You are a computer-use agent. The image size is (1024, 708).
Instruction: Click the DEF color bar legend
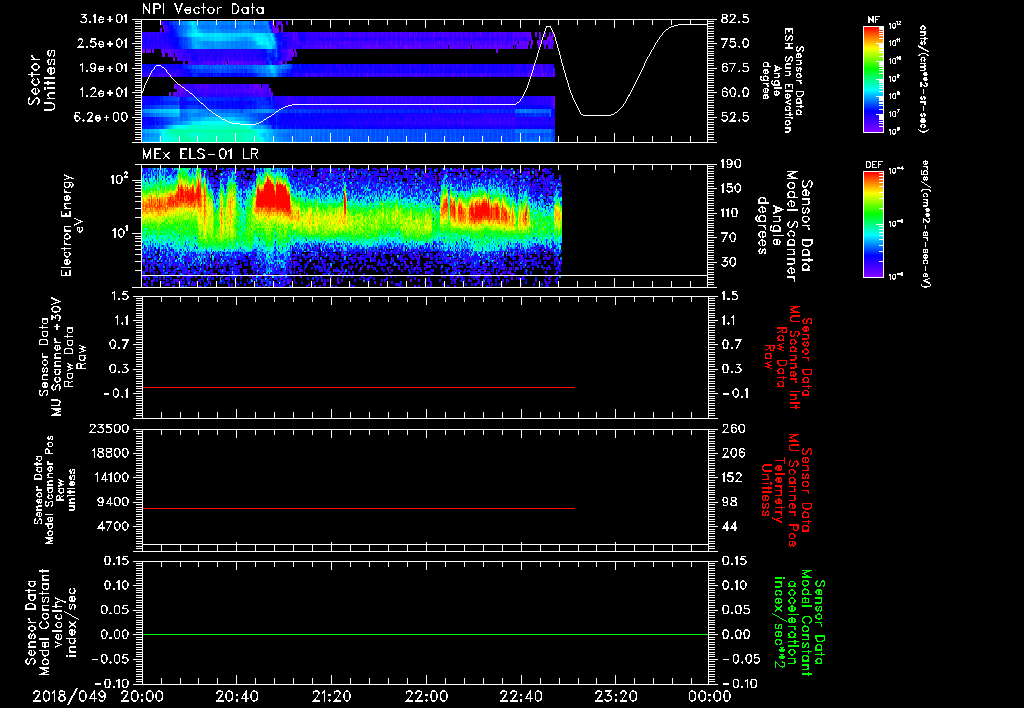873,224
